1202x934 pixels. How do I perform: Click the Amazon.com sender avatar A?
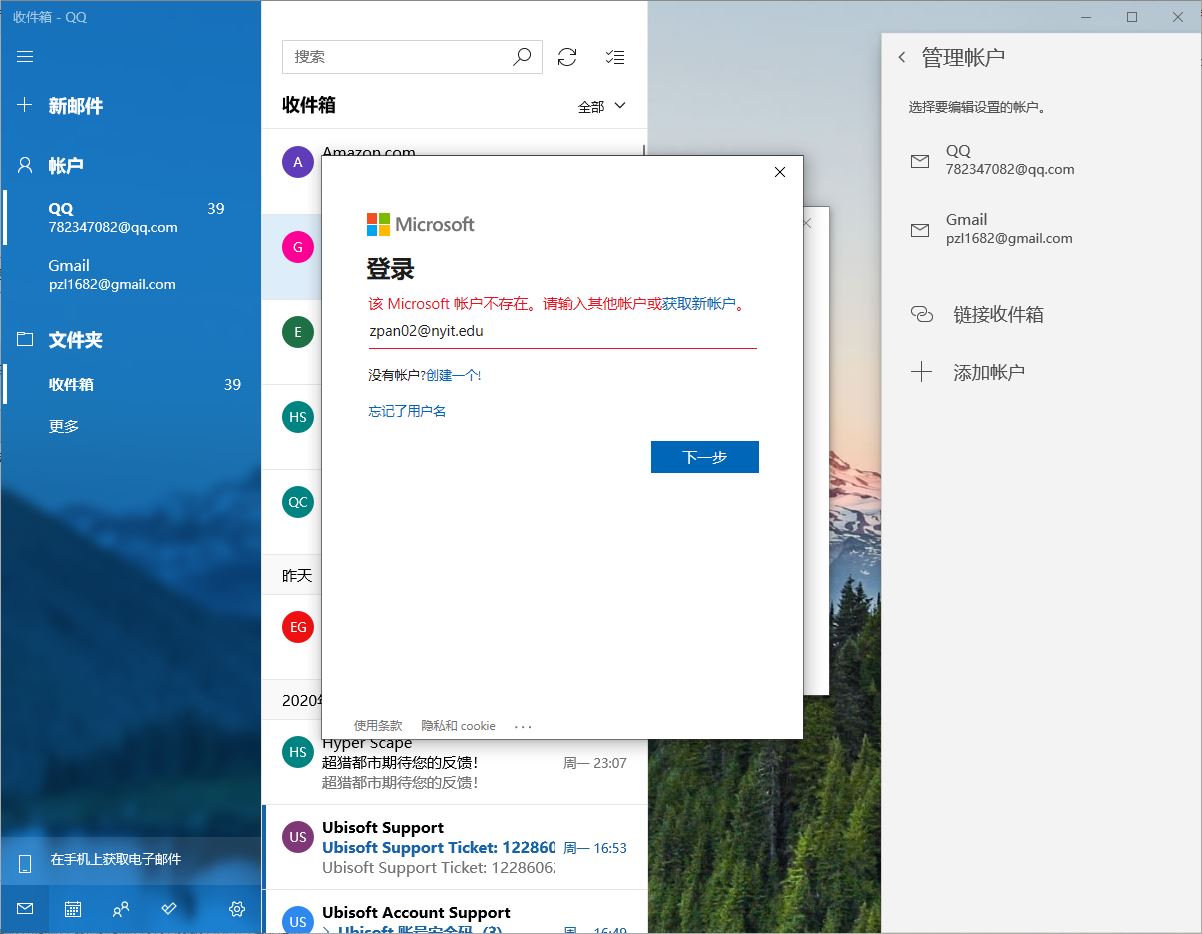298,162
